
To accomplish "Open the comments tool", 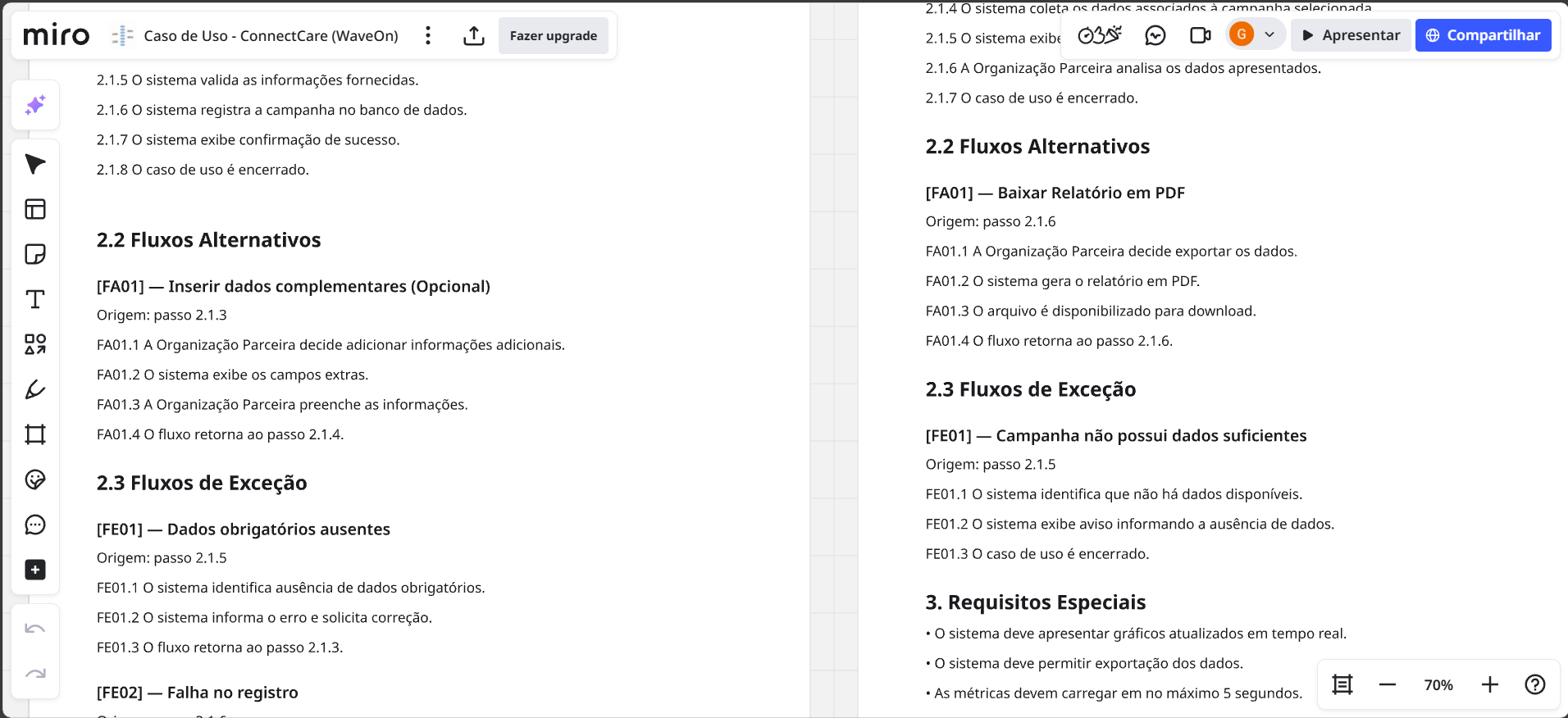I will point(35,525).
